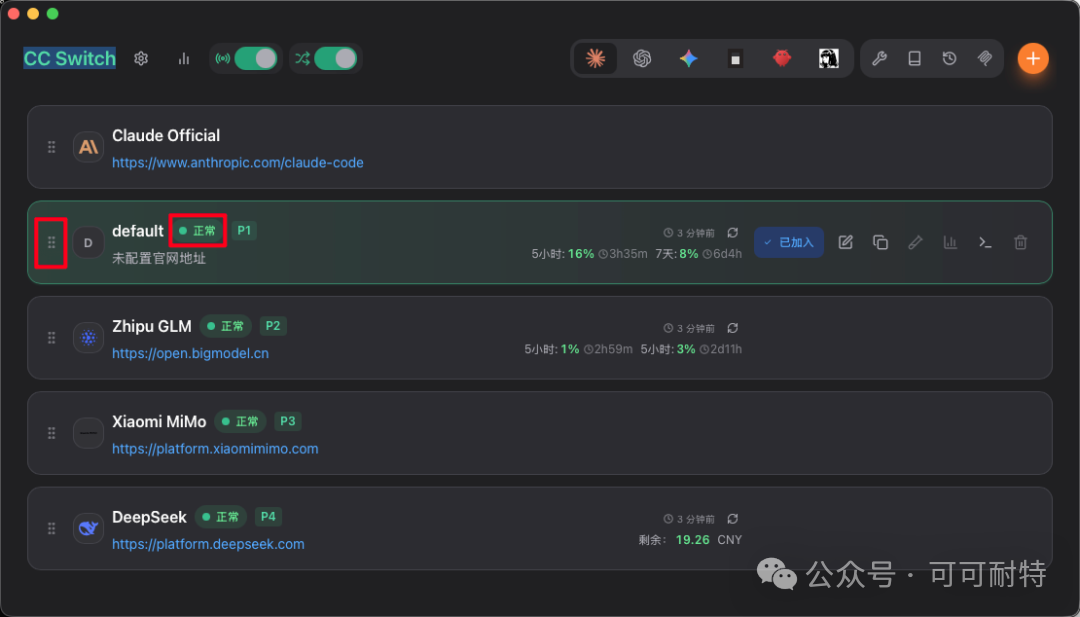
Task: Click the orange plus add provider button
Action: click(x=1032, y=59)
